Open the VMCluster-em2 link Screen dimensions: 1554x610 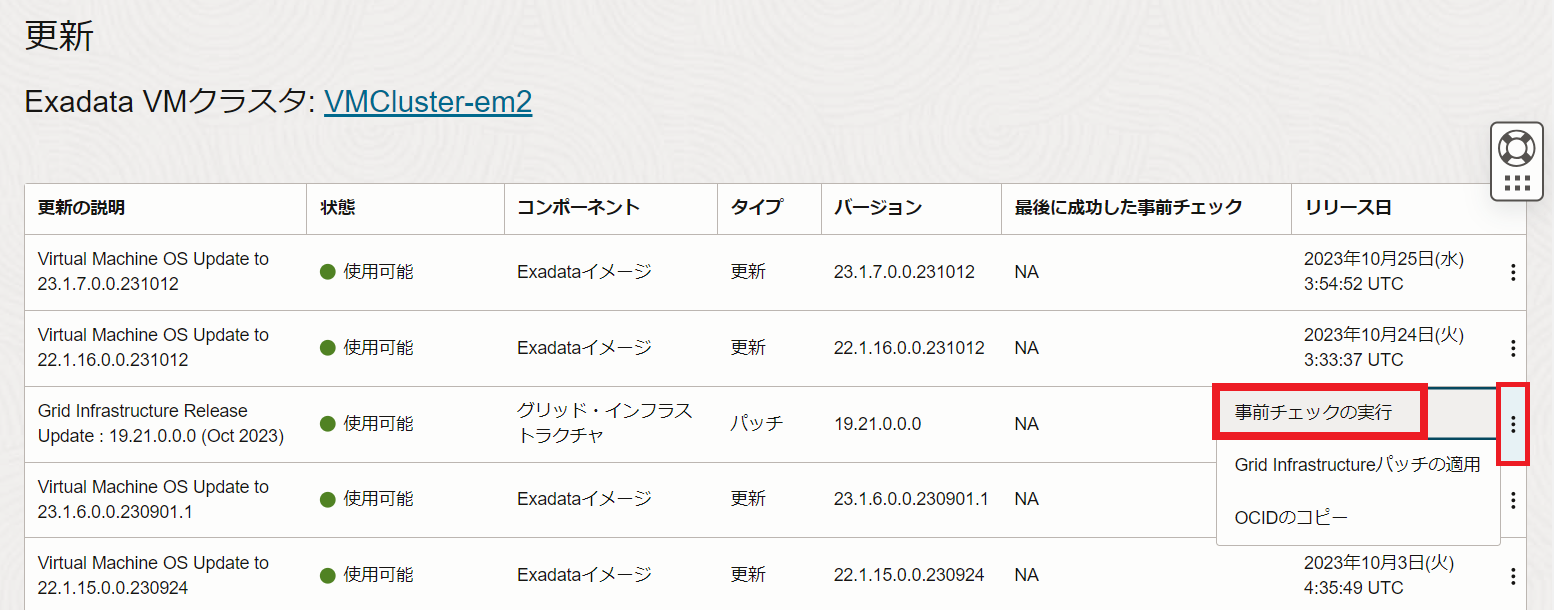coord(427,101)
